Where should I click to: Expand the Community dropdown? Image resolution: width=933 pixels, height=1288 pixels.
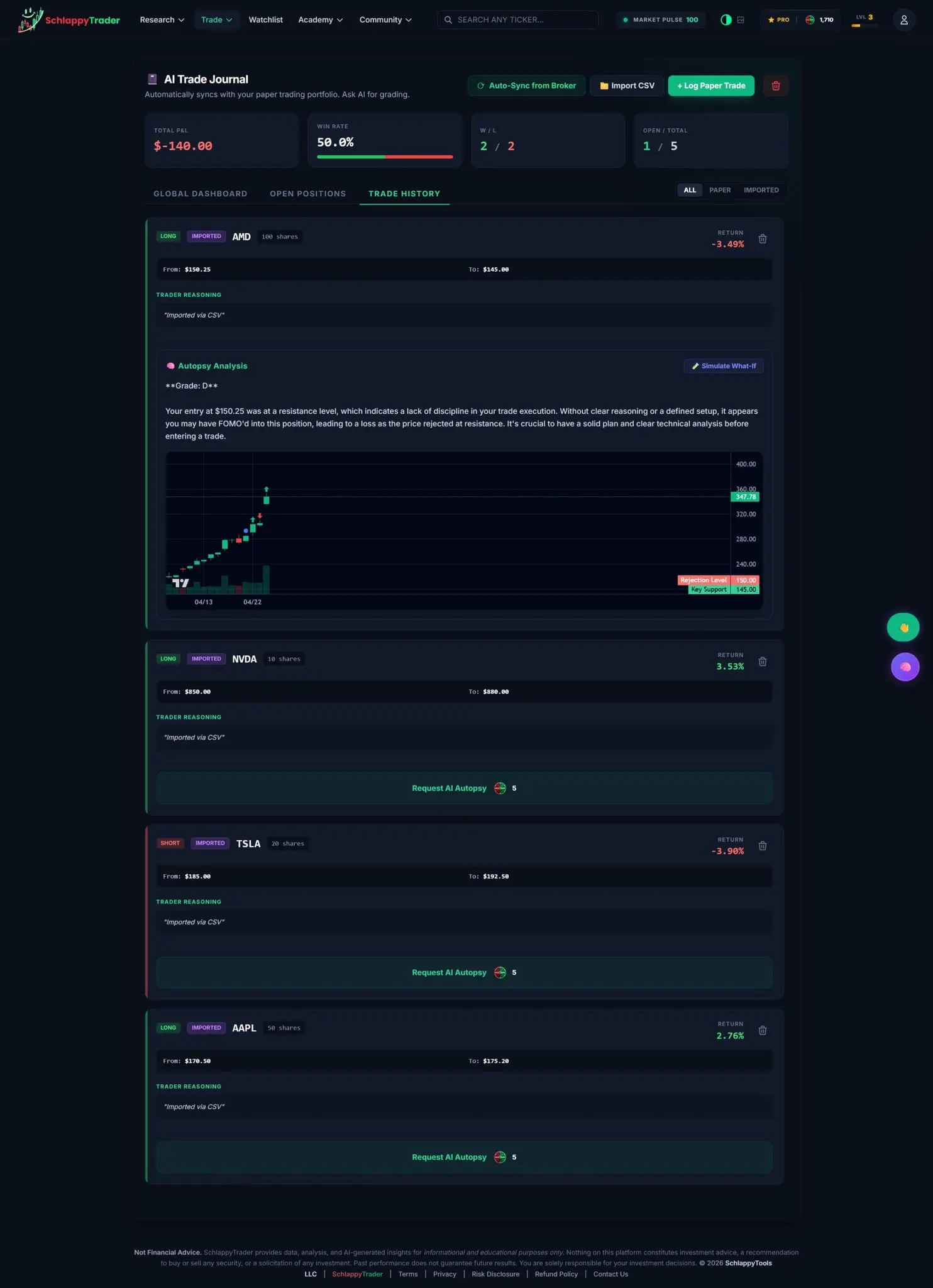[x=385, y=19]
